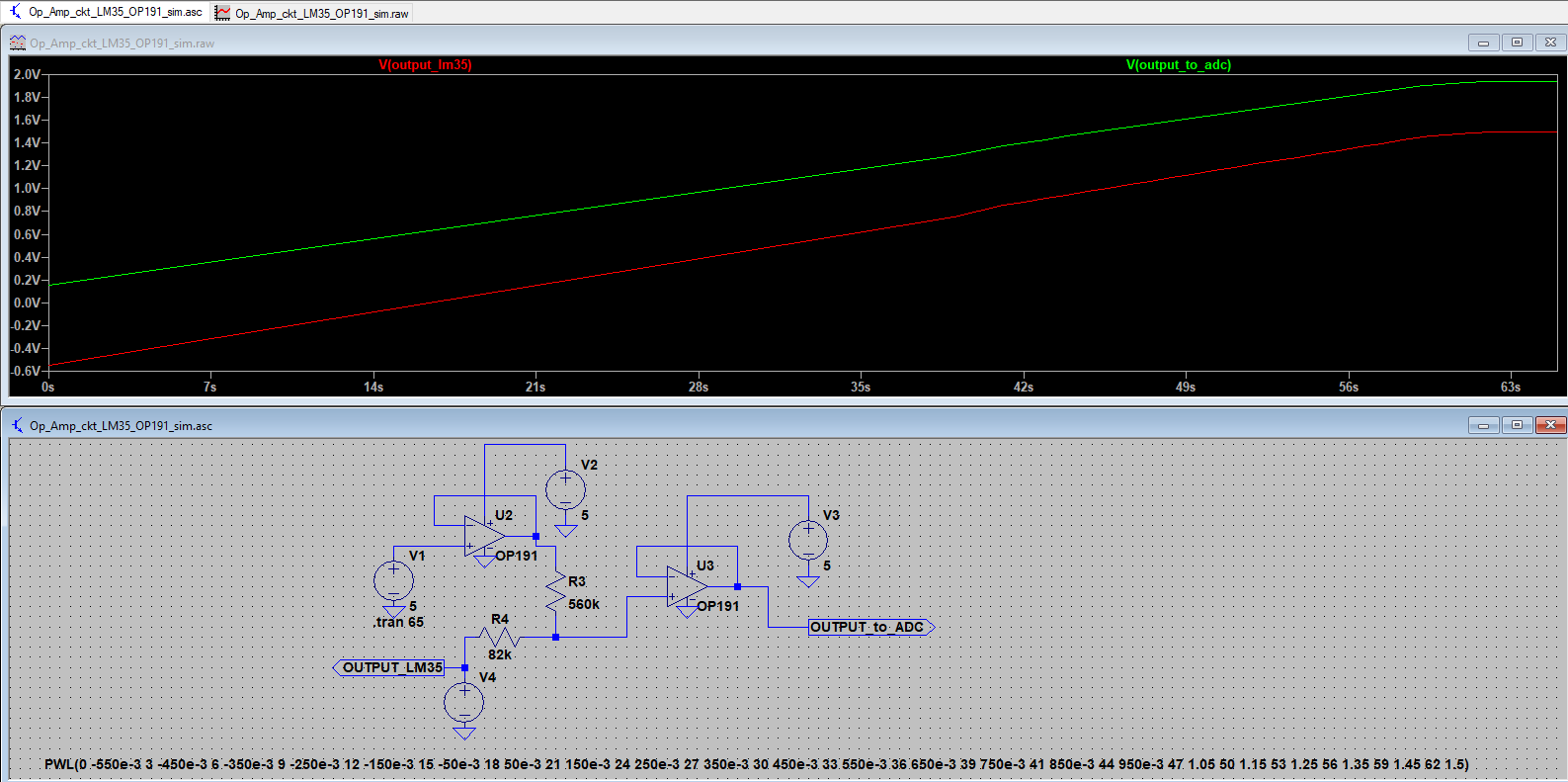Select the V2 voltage source symbol

[x=565, y=489]
